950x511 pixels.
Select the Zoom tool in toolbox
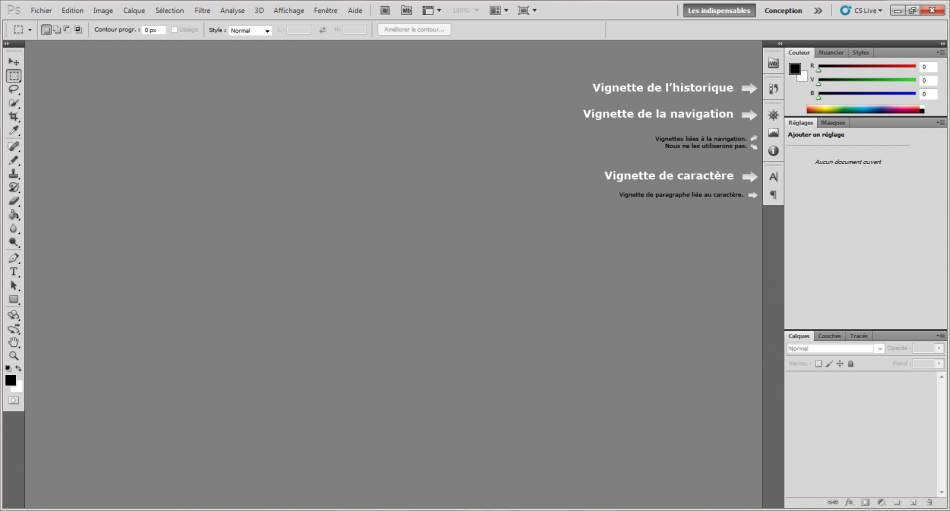tap(13, 356)
